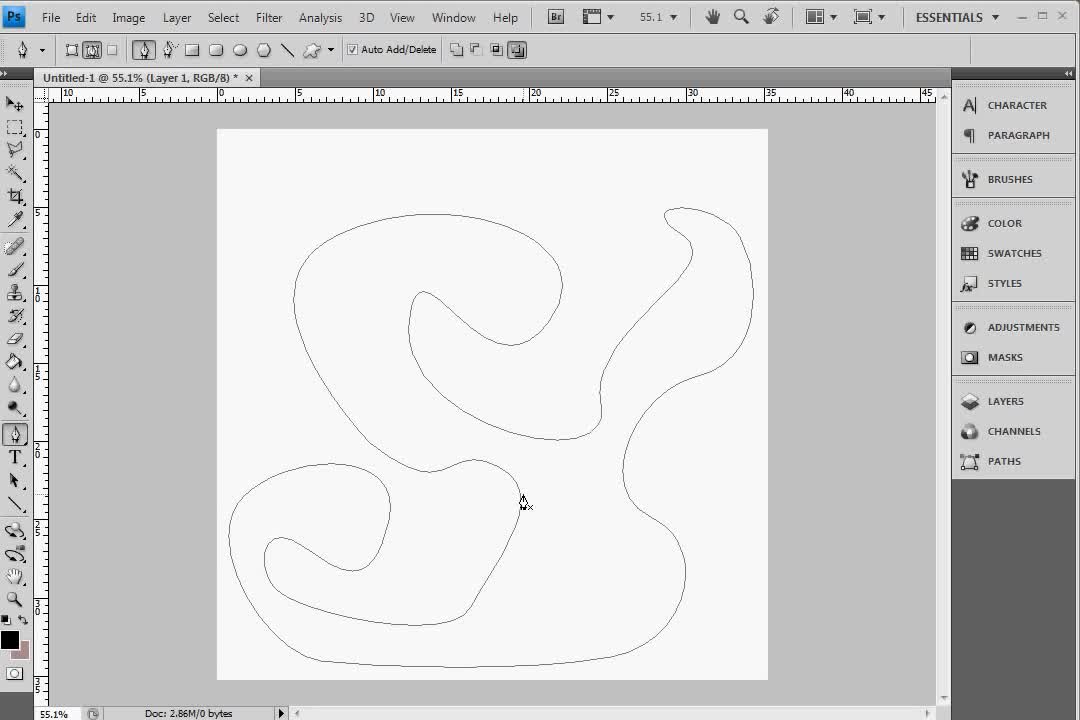Set Add to path area mode
Image resolution: width=1080 pixels, height=720 pixels.
click(x=456, y=50)
